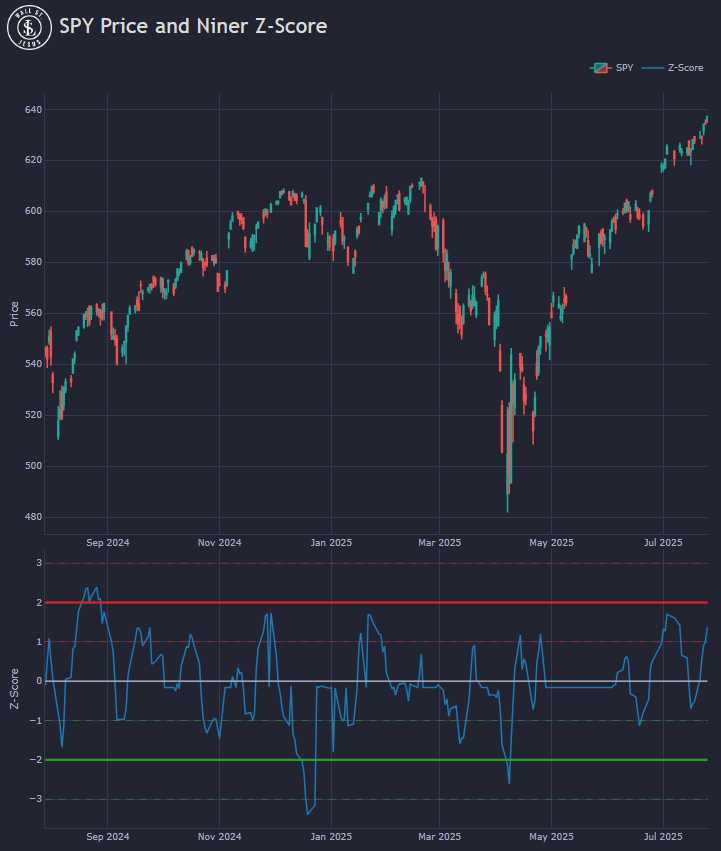Click the Z-Score axis label −1
Viewport: 721px width, 851px height.
click(36, 721)
